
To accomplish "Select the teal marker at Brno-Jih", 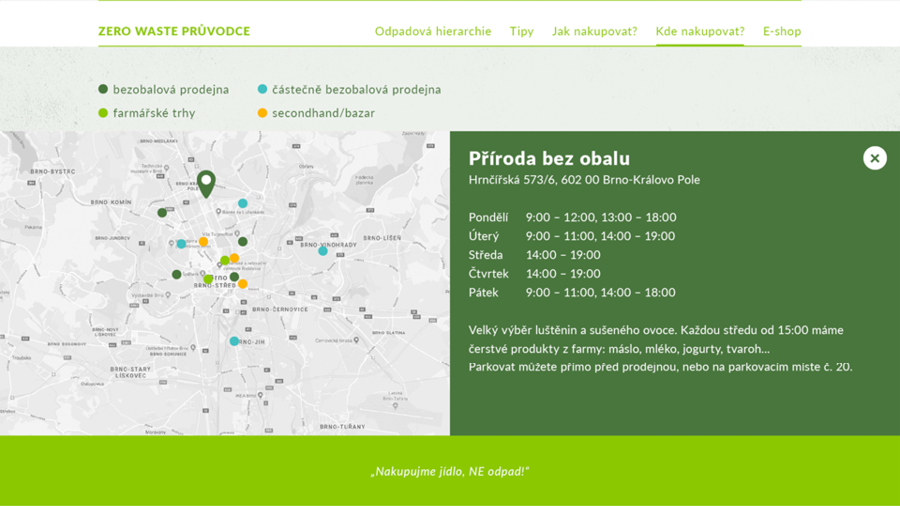I will tap(234, 341).
